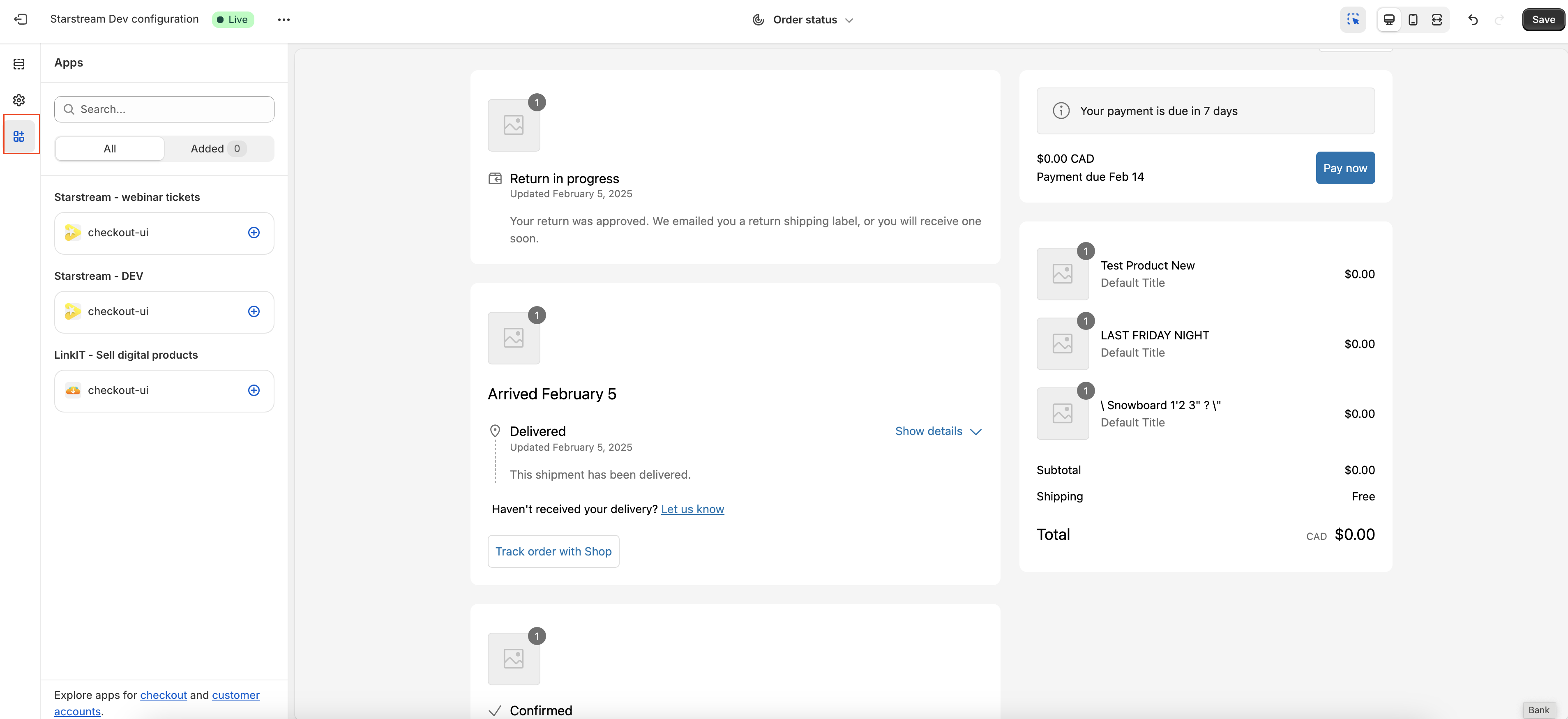Screen dimensions: 1568x719
Task: Expand Show details for delivered shipment
Action: click(x=937, y=431)
